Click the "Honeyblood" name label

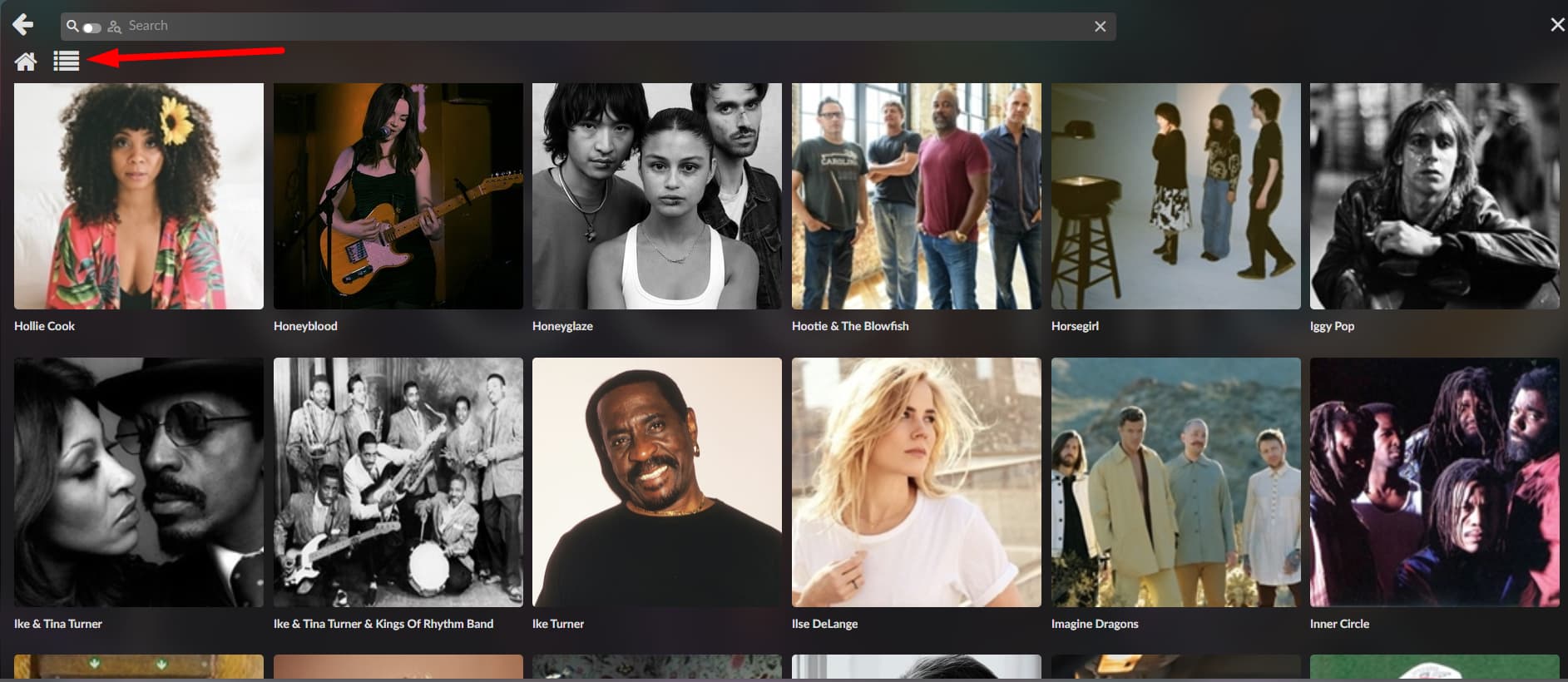pos(305,326)
